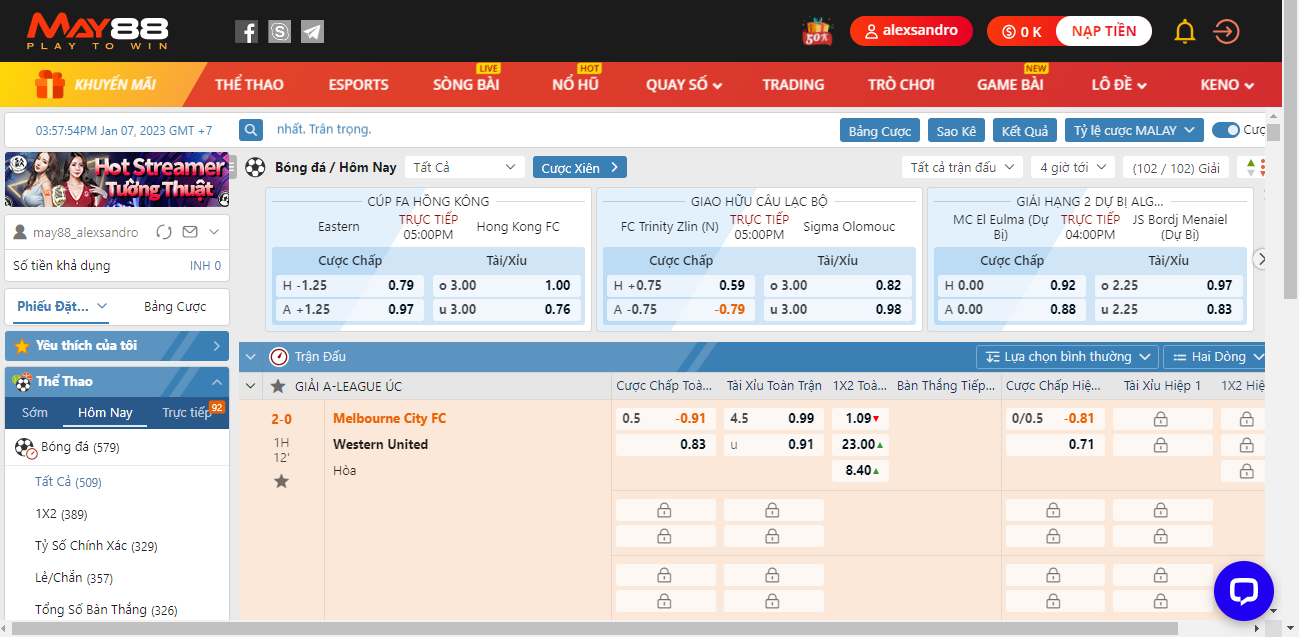Open the notification bell

pyautogui.click(x=1185, y=32)
